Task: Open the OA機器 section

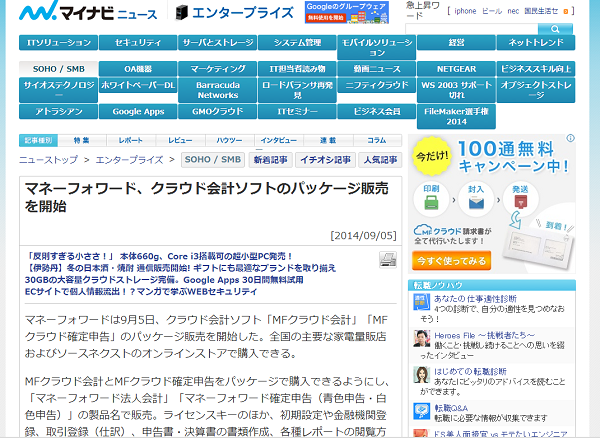Action: pos(138,69)
